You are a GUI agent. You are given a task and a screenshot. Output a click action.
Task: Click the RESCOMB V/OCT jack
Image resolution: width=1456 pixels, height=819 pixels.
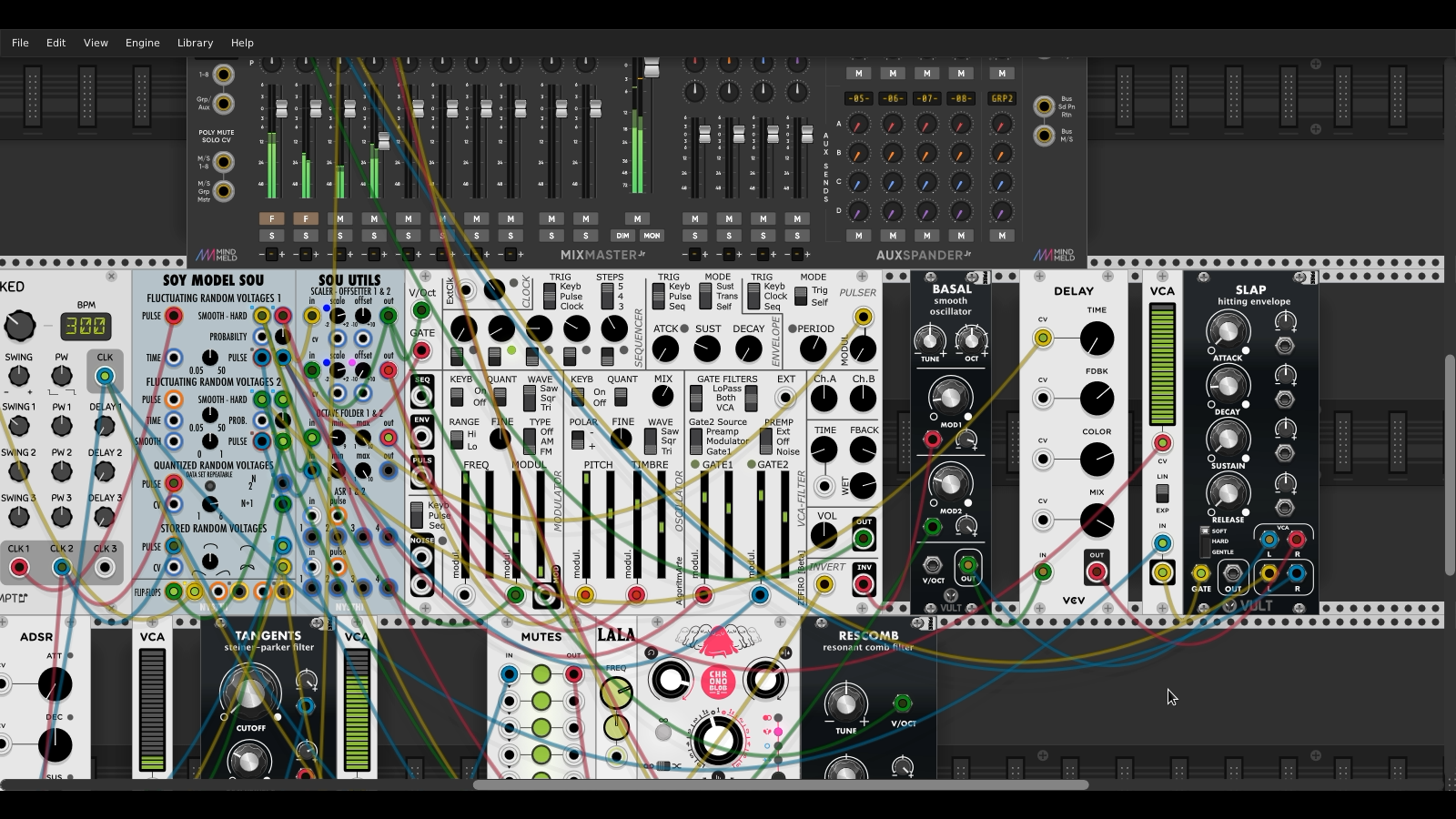click(x=902, y=703)
